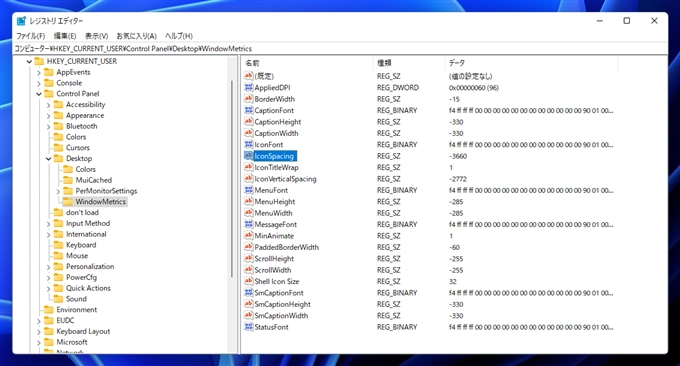Click the folder icon next to Sound

(59, 299)
